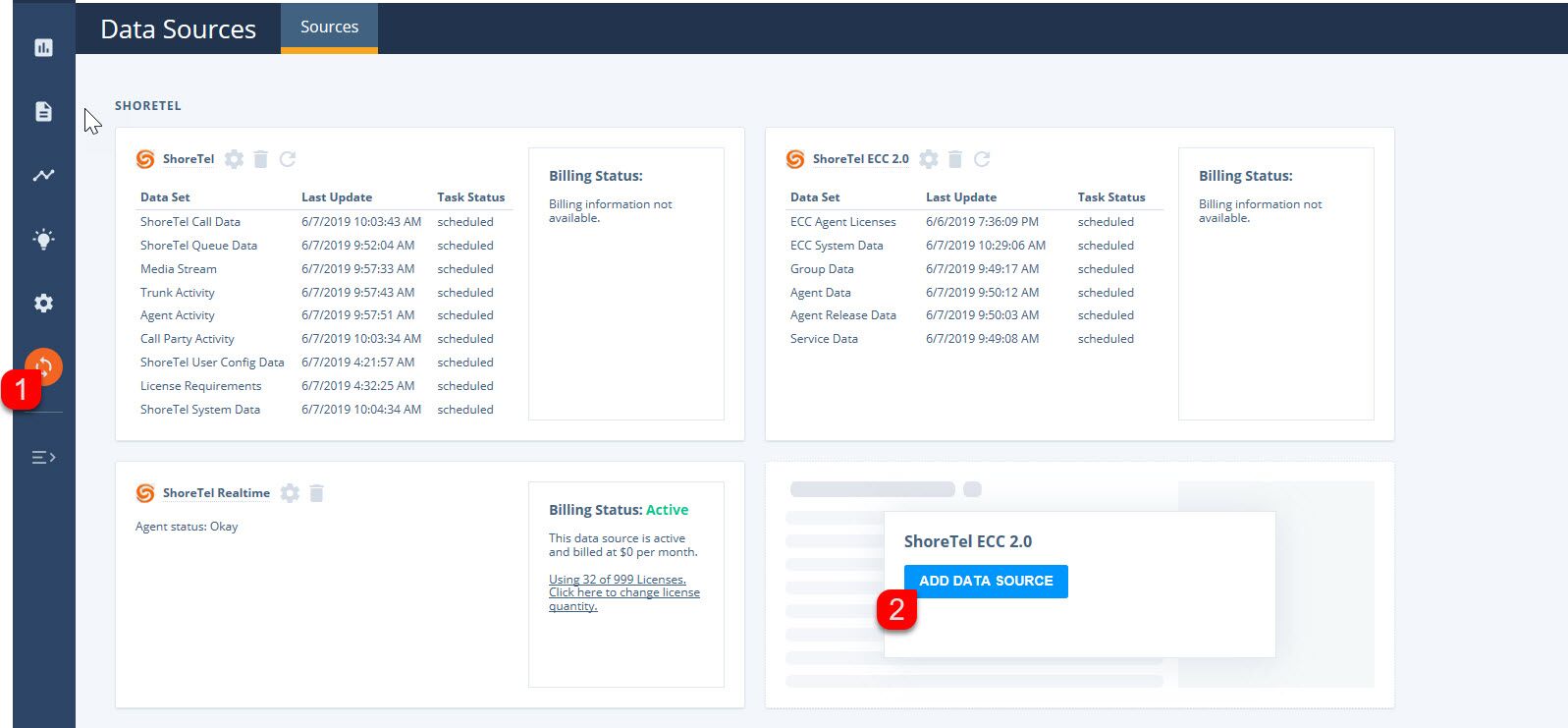Open the ShoreTel ECC 2.0 name link
1568x728 pixels.
[861, 159]
